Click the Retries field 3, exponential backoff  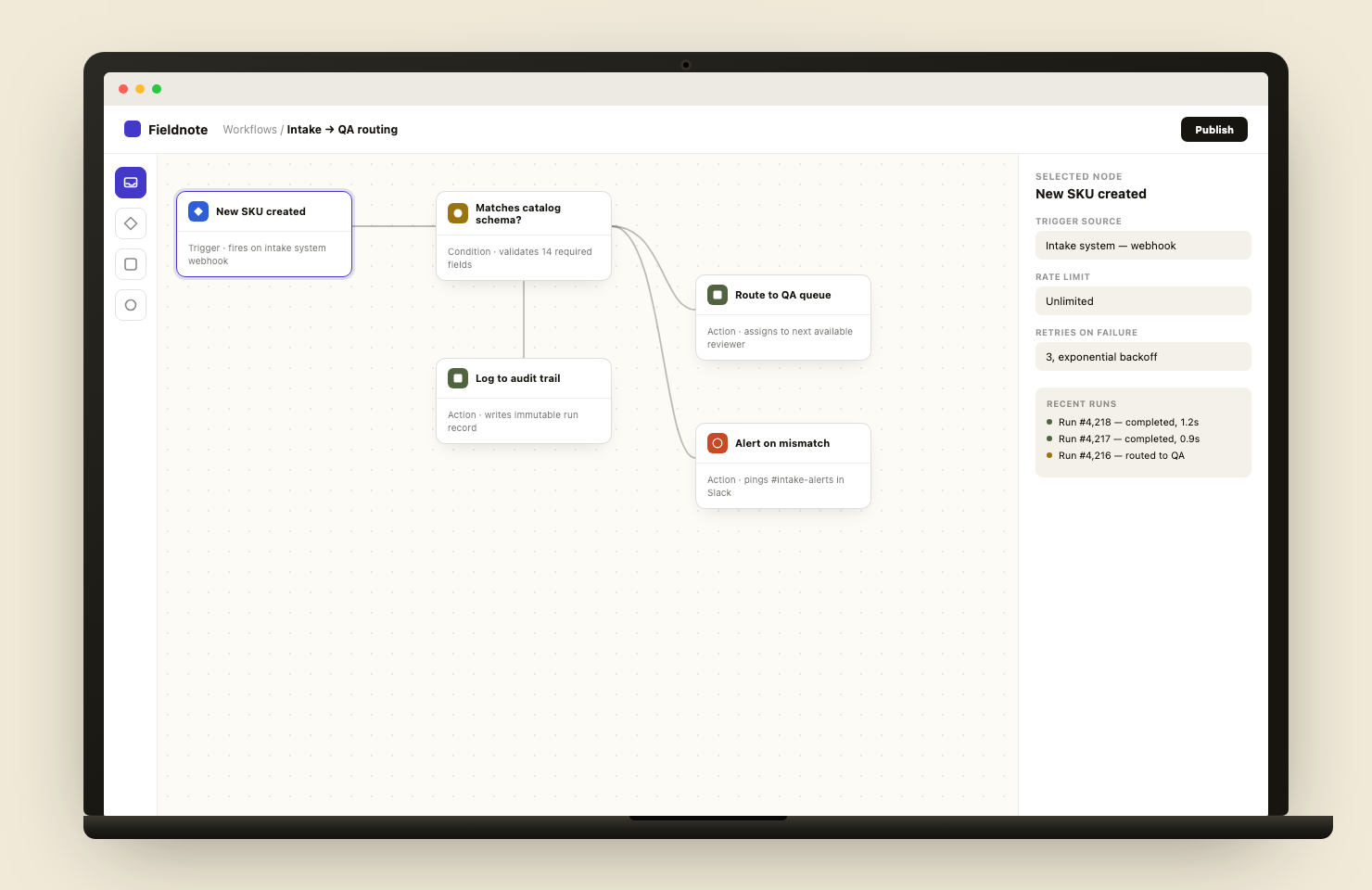(1143, 357)
